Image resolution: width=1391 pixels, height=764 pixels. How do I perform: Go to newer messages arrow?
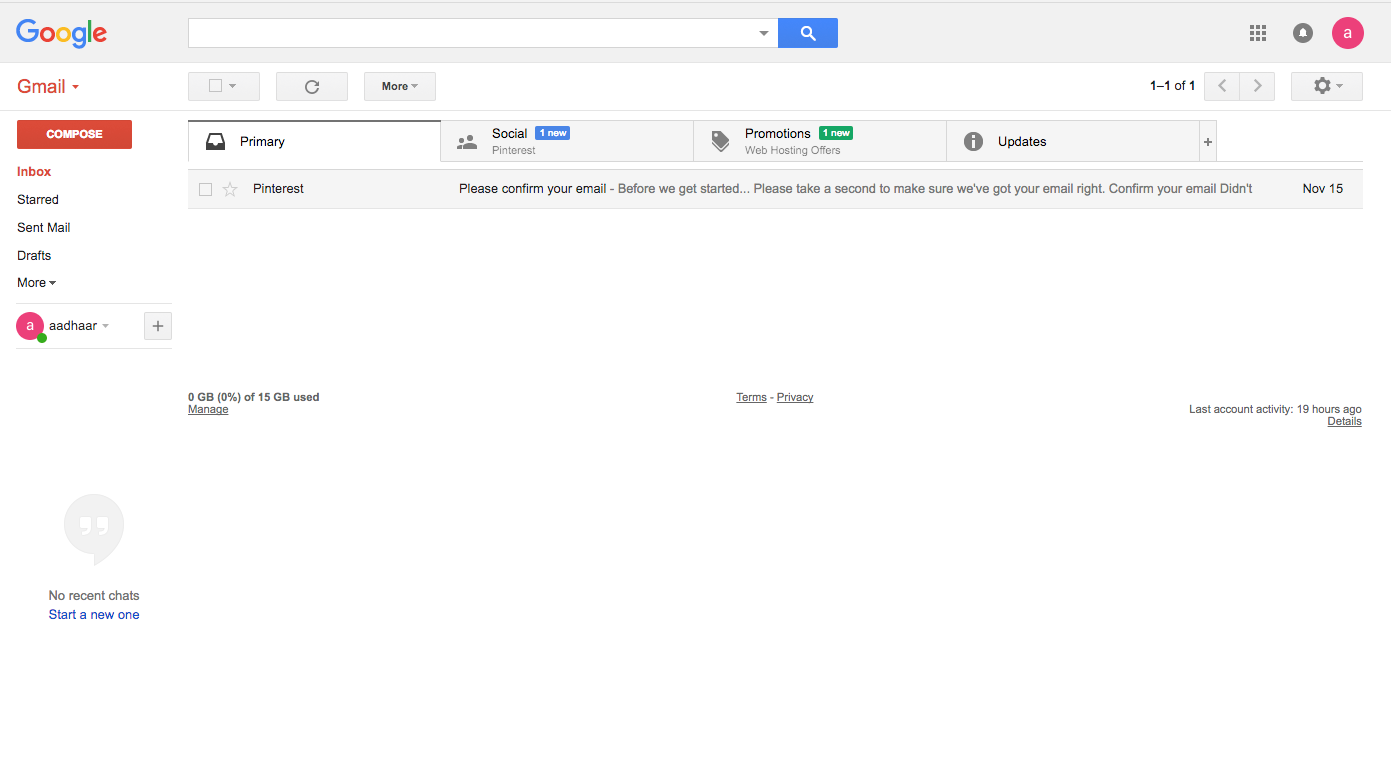(x=1222, y=86)
